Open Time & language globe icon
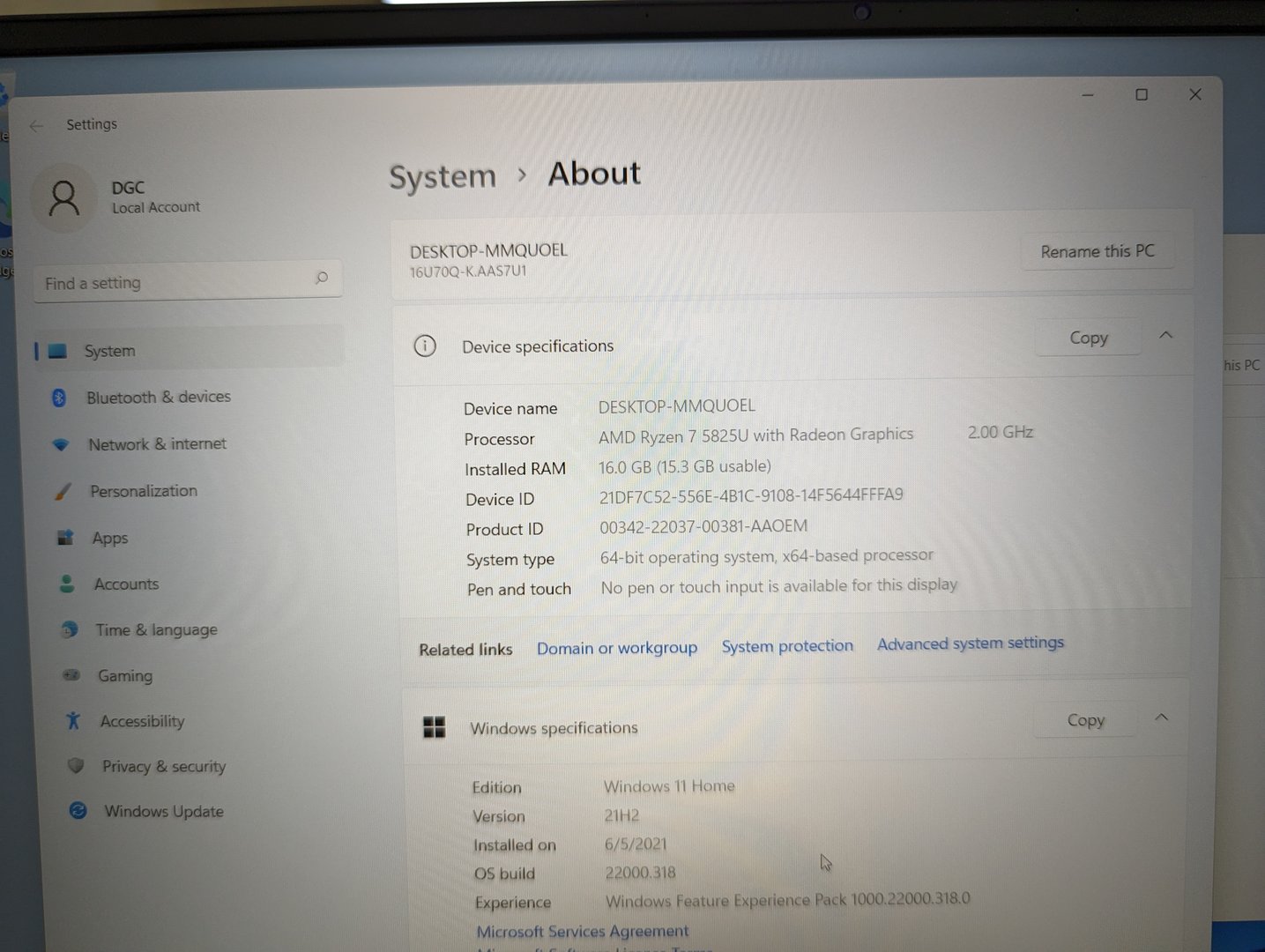 [70, 629]
